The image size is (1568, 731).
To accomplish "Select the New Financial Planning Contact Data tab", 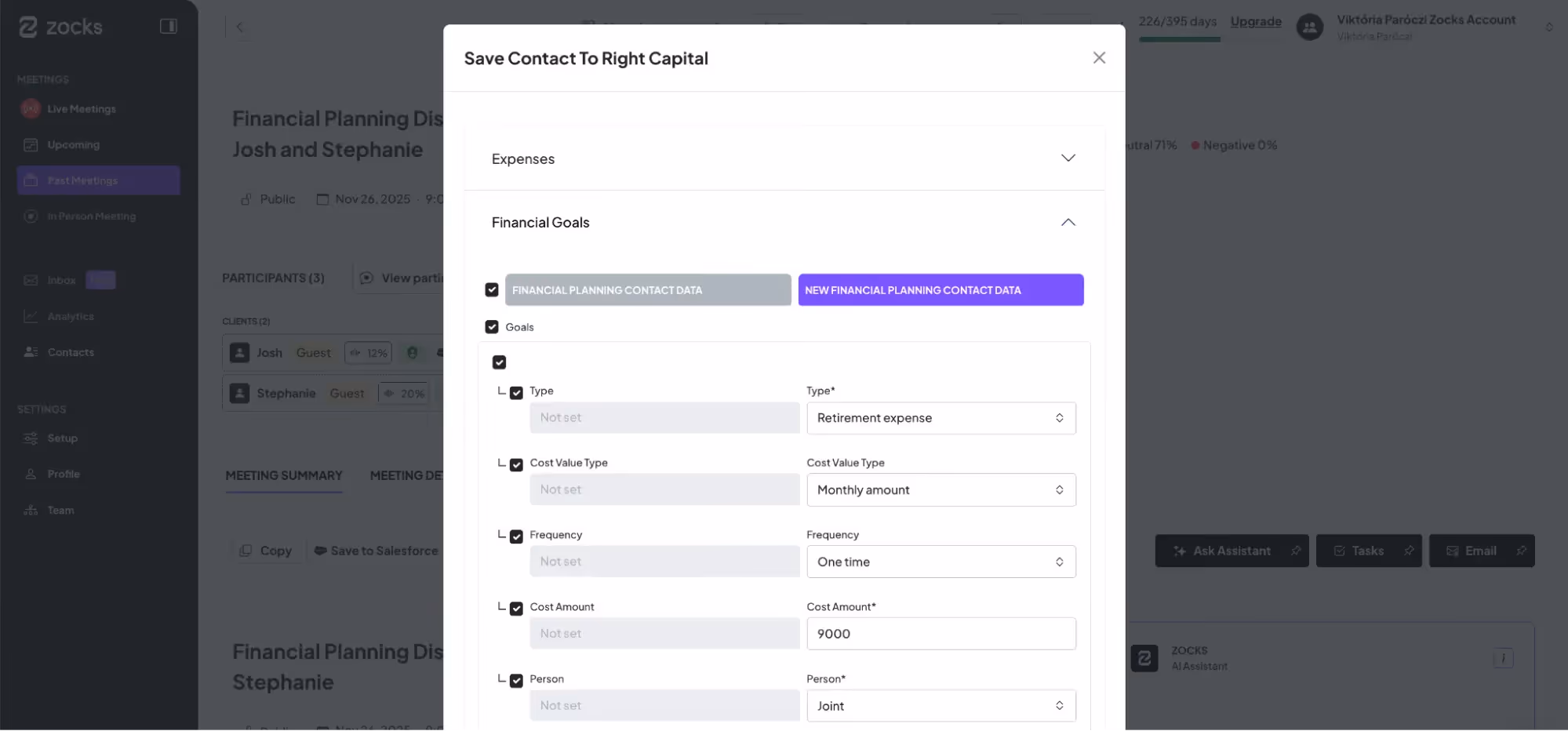I will pyautogui.click(x=940, y=289).
